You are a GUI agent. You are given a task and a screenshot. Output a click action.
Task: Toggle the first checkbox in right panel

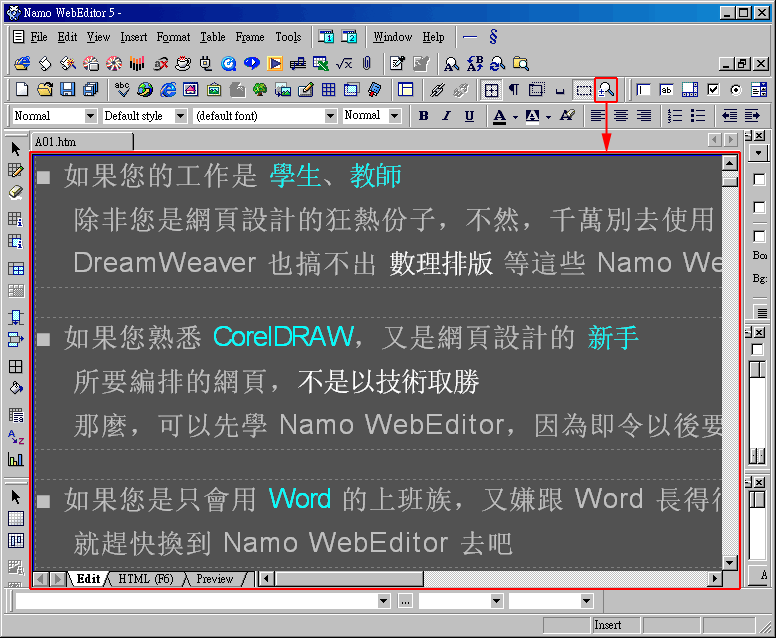coord(759,179)
